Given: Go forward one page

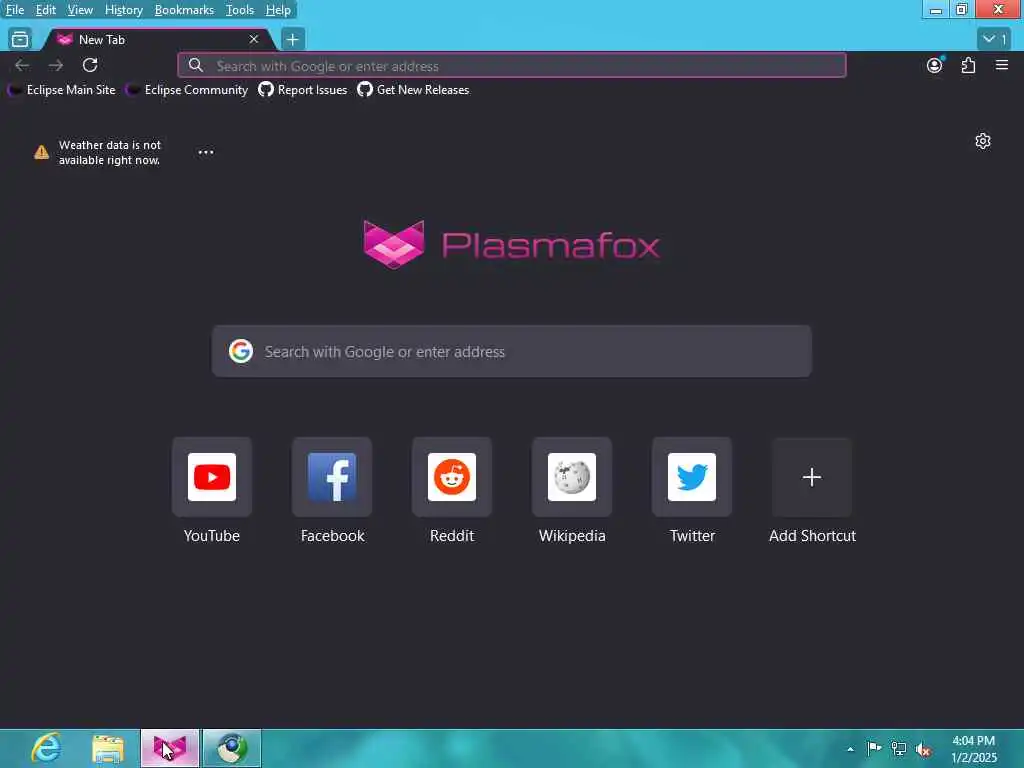Looking at the screenshot, I should point(56,65).
